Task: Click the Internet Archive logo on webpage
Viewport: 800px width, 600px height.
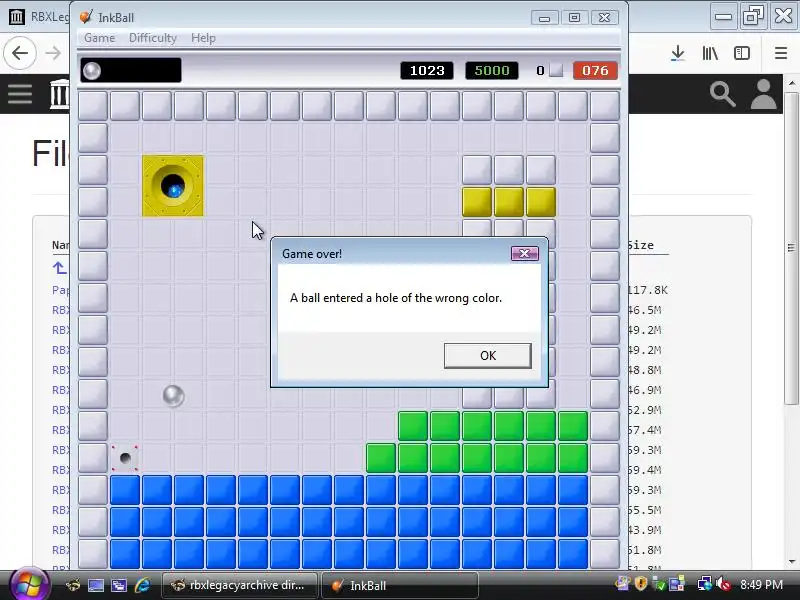Action: (x=60, y=94)
